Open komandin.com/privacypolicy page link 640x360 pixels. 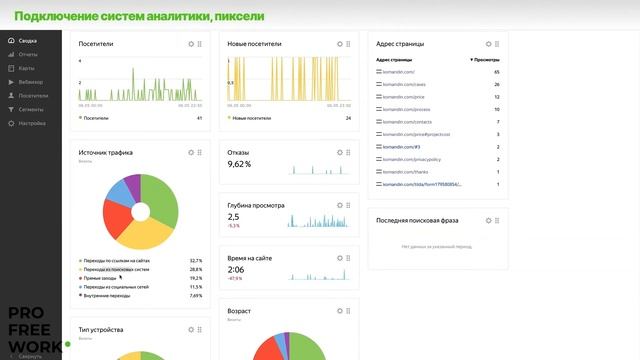(x=412, y=160)
